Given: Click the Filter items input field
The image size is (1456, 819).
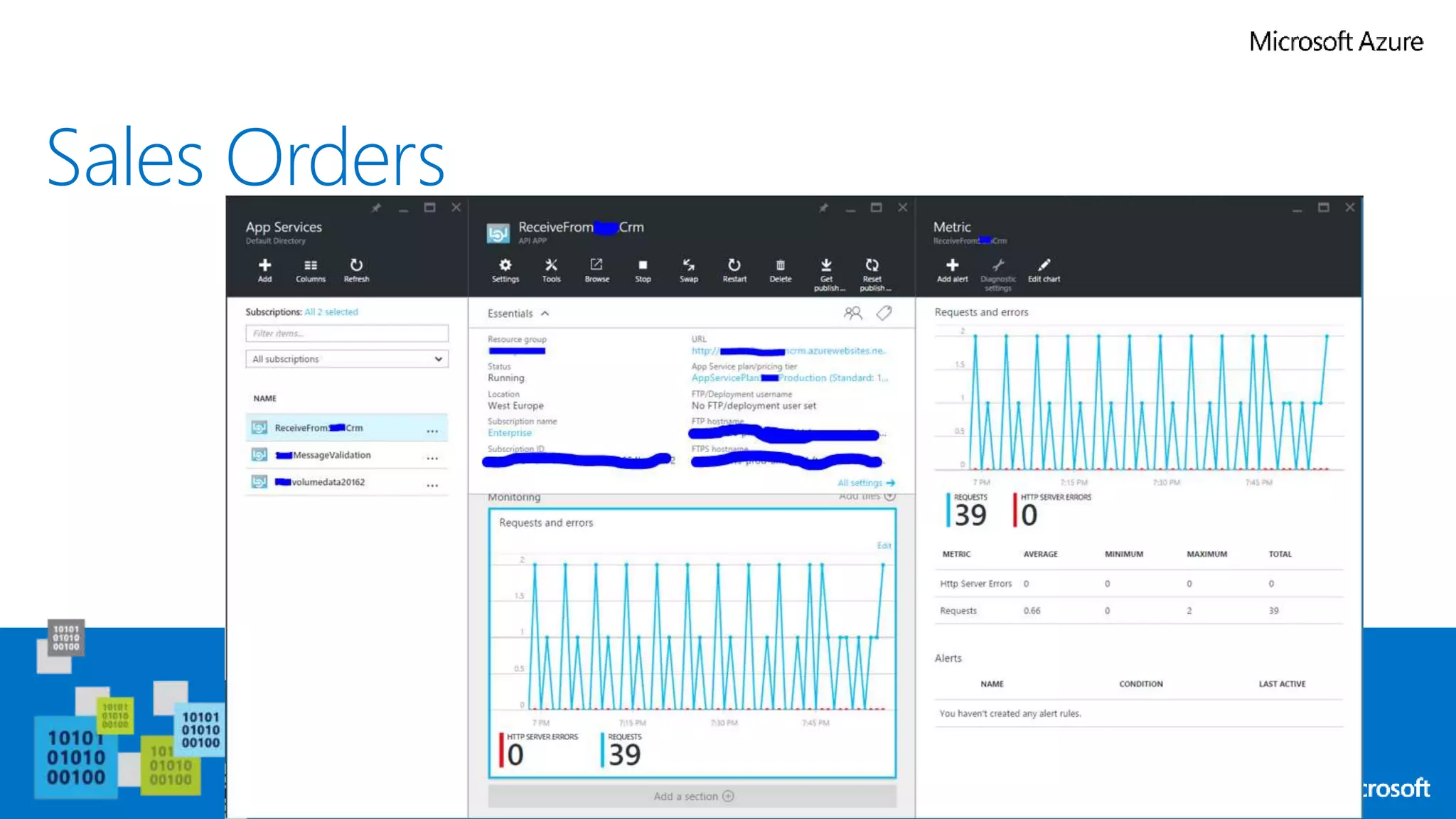Looking at the screenshot, I should (347, 333).
